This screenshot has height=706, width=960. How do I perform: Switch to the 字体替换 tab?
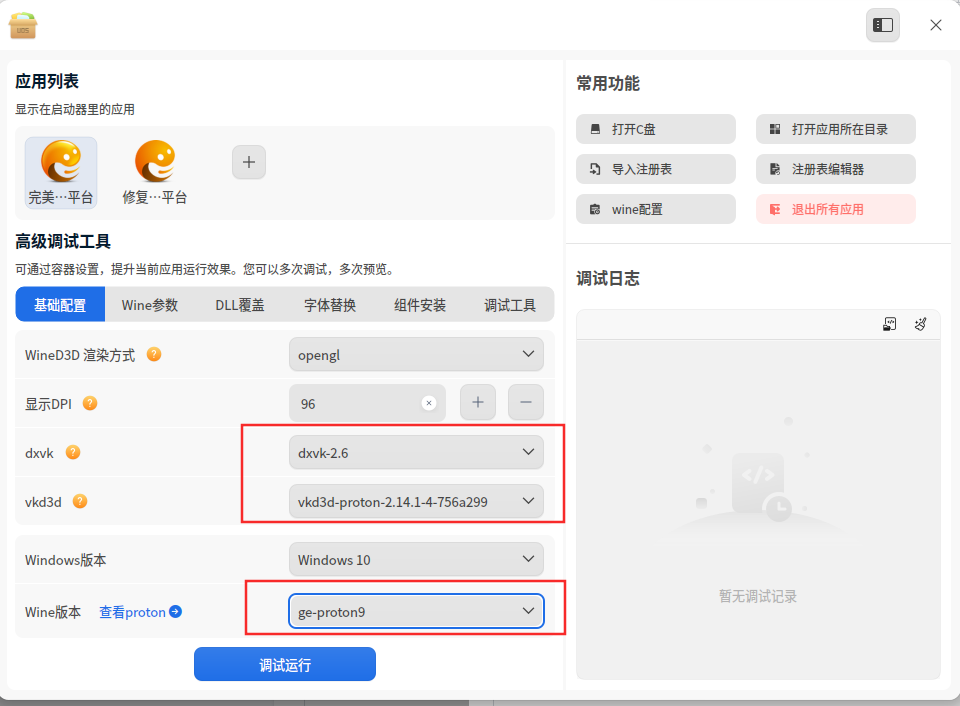(330, 304)
